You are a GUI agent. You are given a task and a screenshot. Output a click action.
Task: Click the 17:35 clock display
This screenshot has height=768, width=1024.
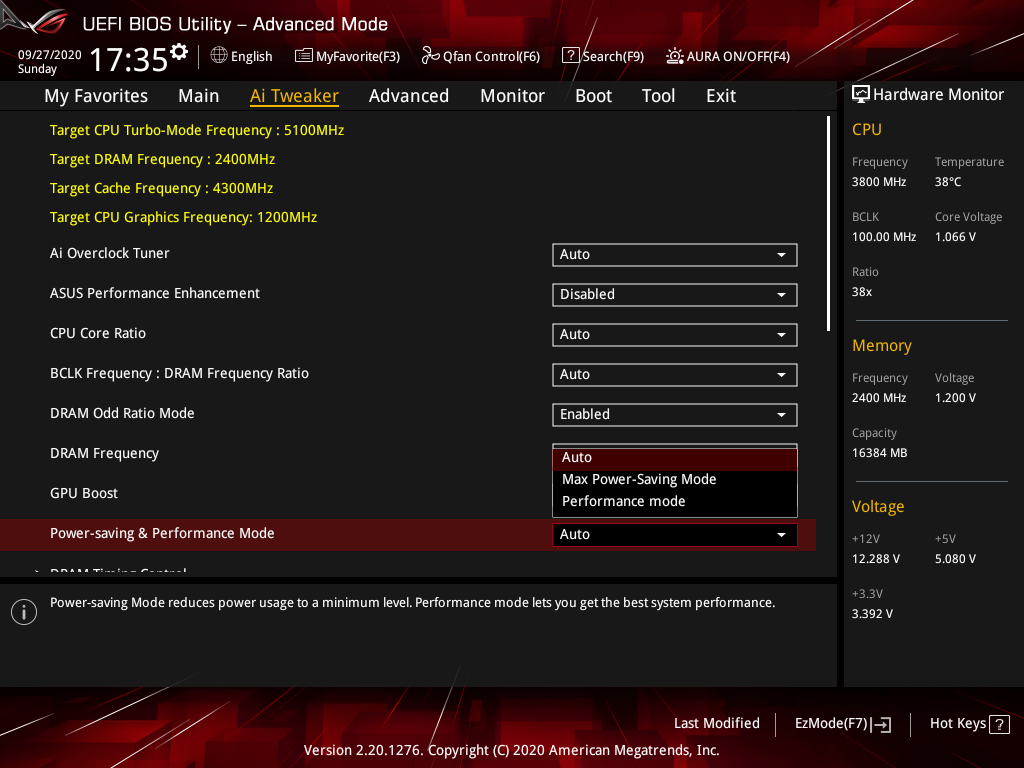(129, 59)
